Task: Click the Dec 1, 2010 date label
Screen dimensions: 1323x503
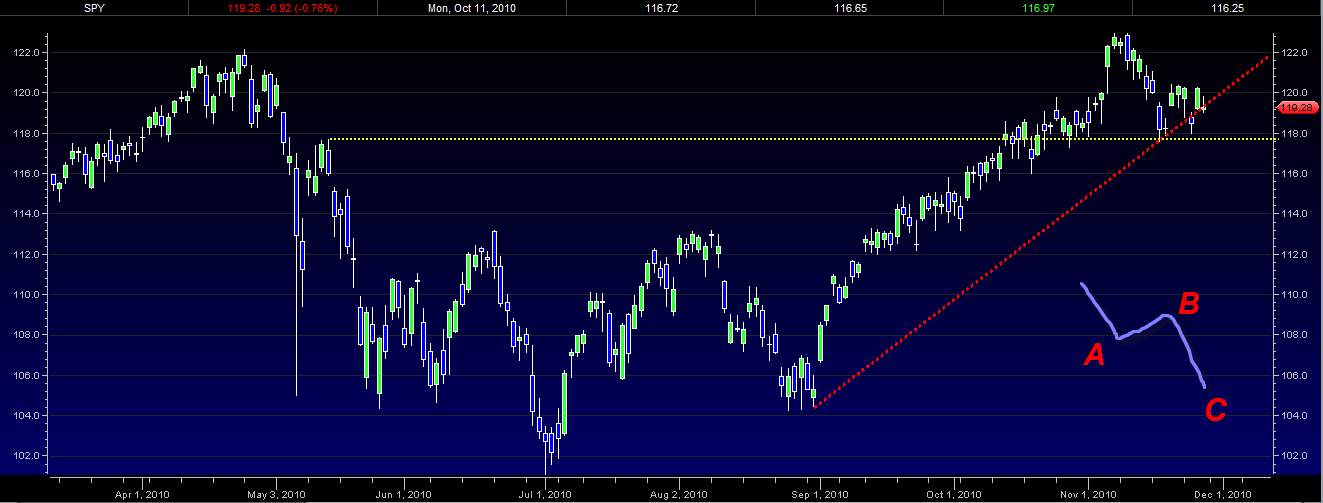Action: [x=1225, y=494]
